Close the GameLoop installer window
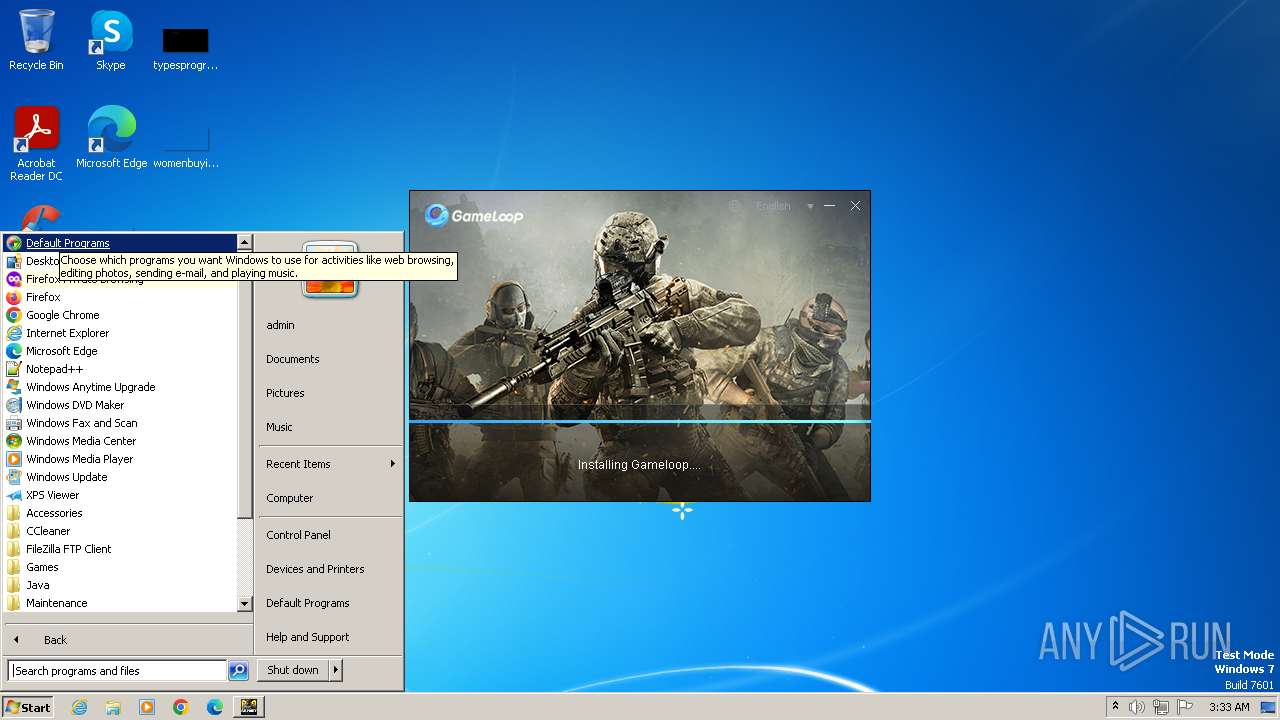 pos(855,206)
